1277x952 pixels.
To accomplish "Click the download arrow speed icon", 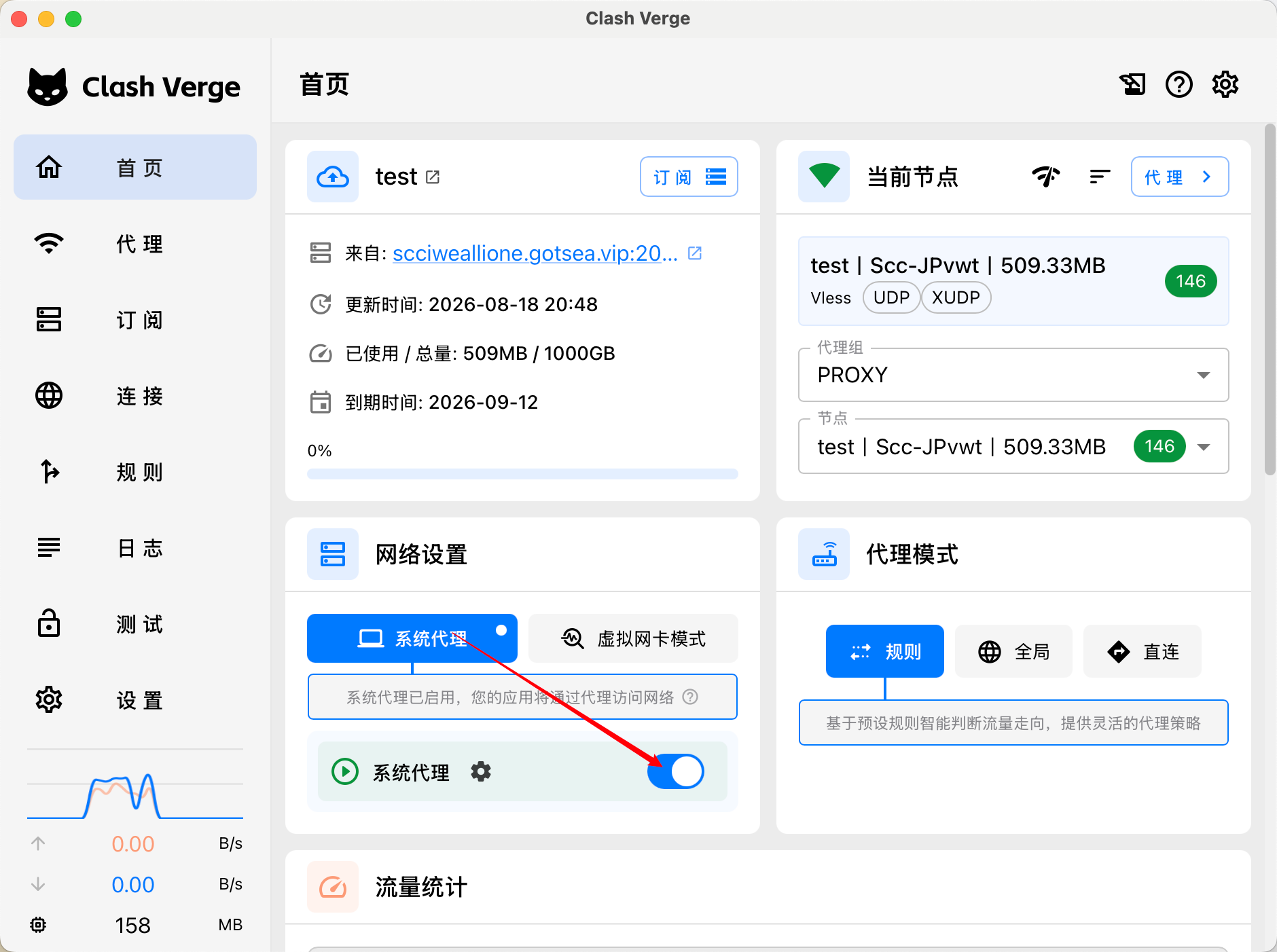I will pos(38,884).
